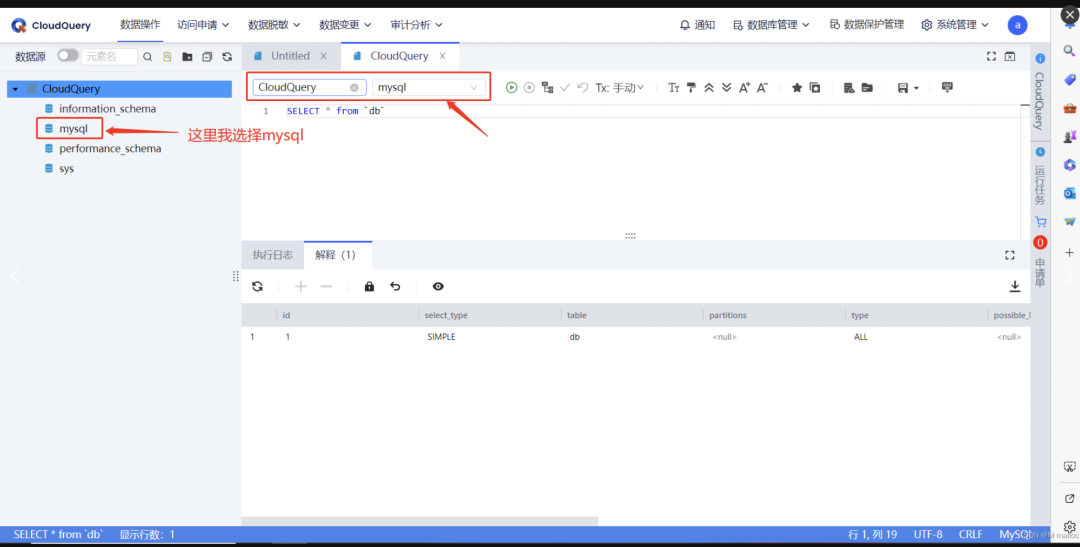Select sys database in tree

(x=67, y=169)
